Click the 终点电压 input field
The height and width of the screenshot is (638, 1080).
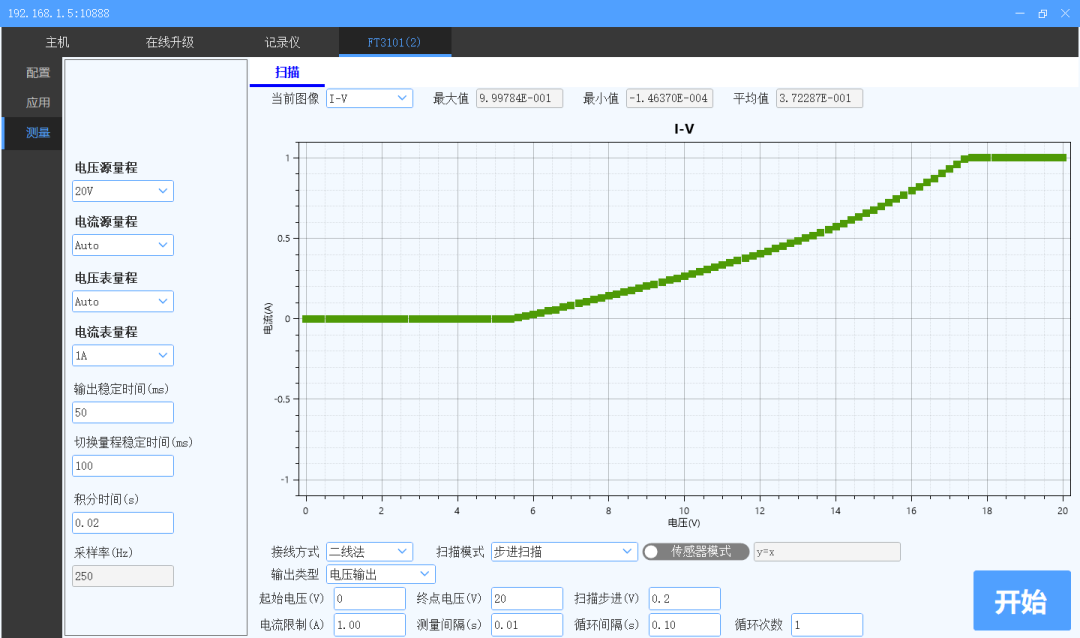527,599
